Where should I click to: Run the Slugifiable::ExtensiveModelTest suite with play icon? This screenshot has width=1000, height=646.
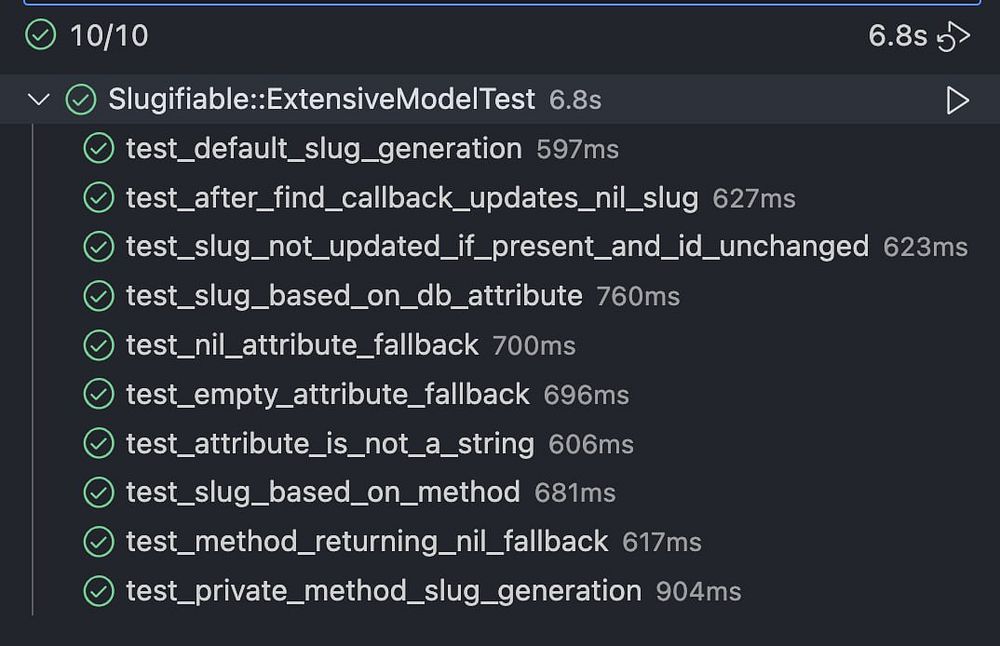coord(957,100)
